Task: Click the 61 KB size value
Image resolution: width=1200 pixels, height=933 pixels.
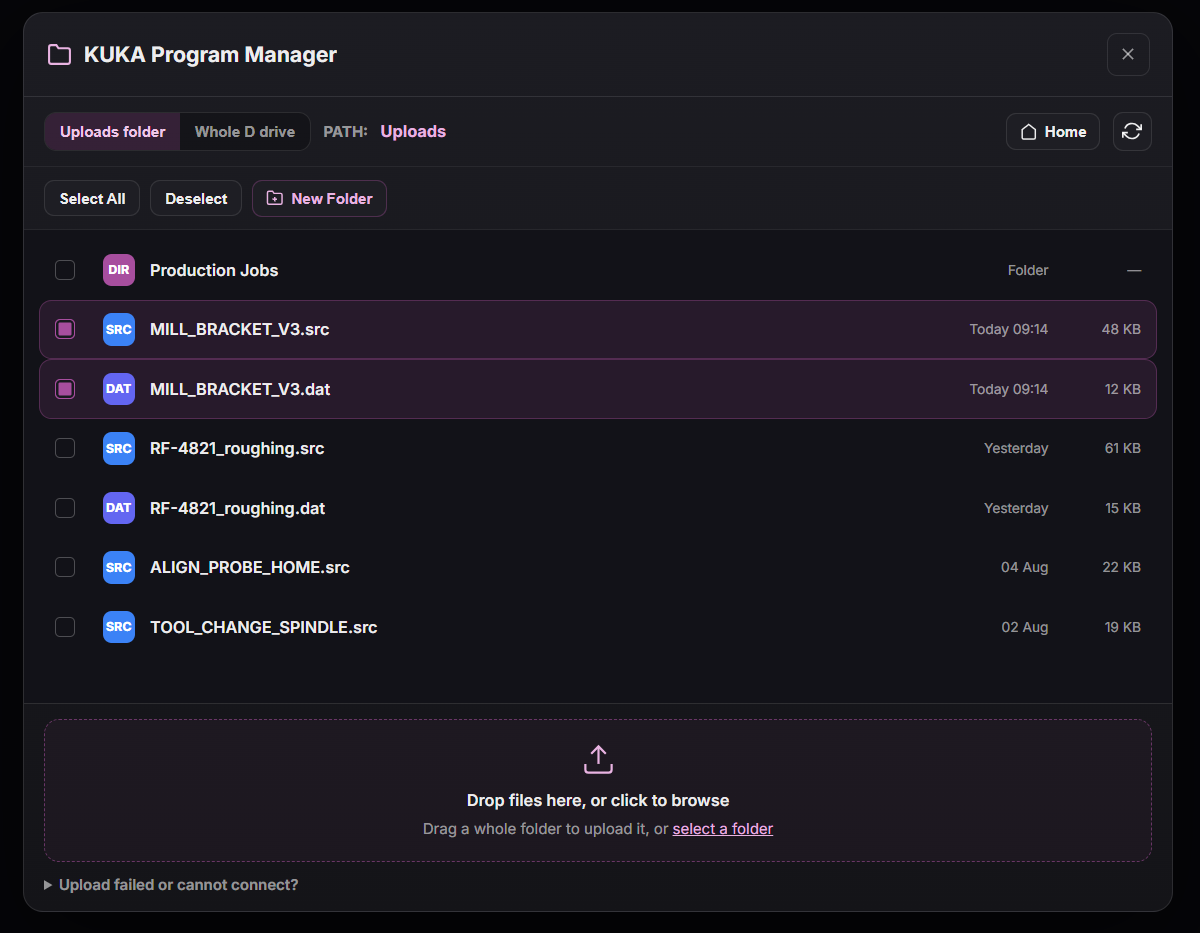Action: 1123,448
